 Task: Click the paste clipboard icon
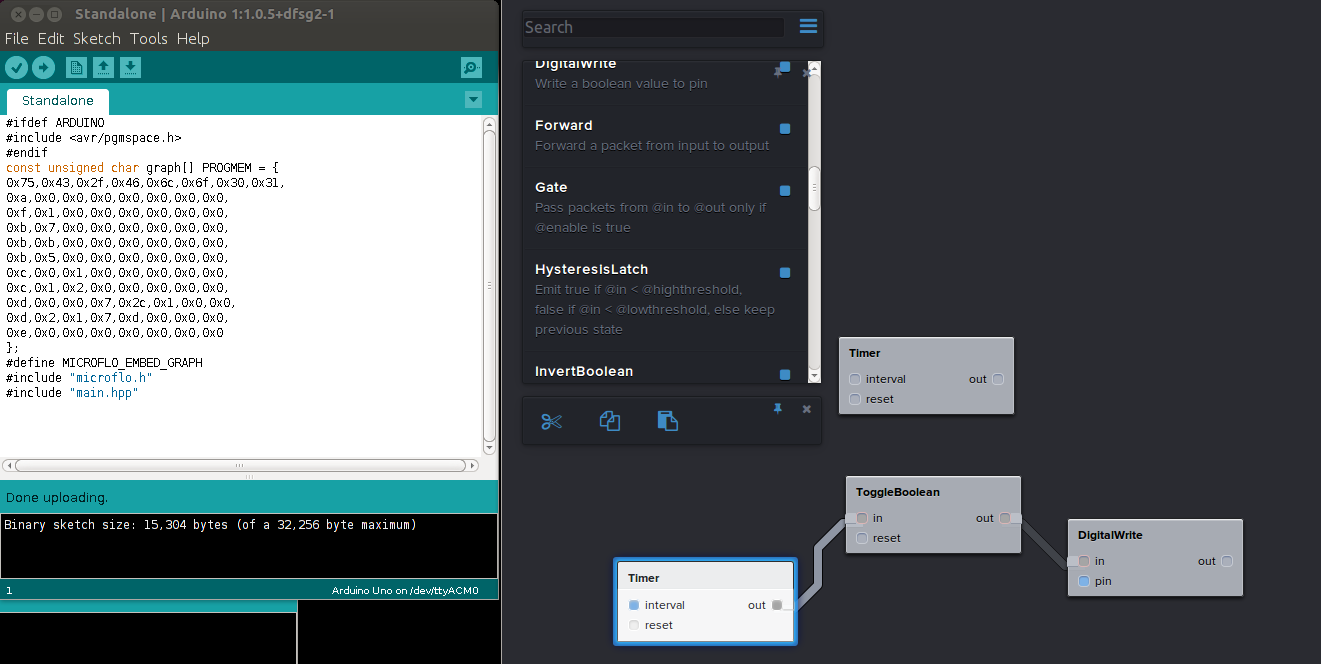[668, 421]
